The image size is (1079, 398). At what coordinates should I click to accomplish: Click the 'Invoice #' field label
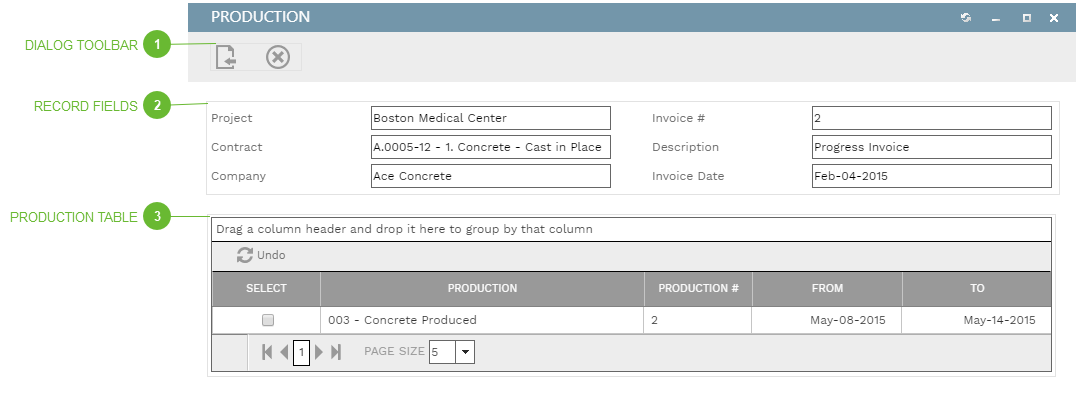pyautogui.click(x=679, y=118)
